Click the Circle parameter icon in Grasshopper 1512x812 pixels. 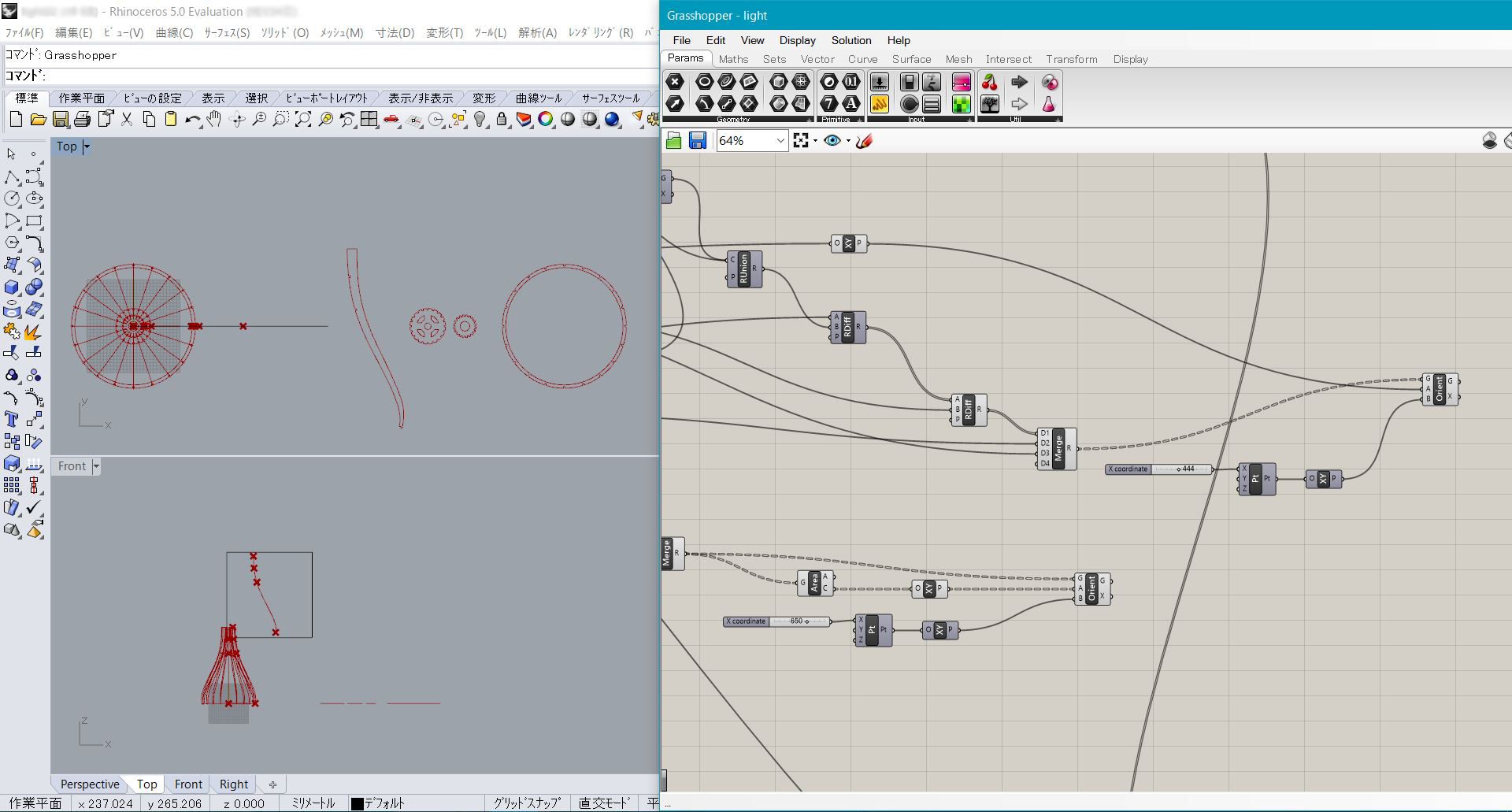(704, 82)
